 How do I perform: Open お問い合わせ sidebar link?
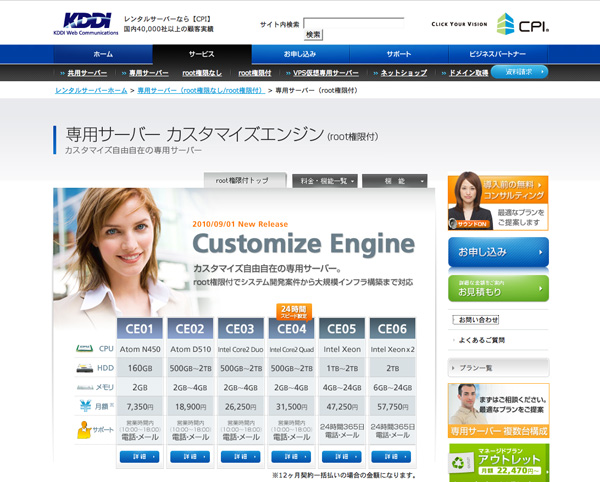point(476,320)
